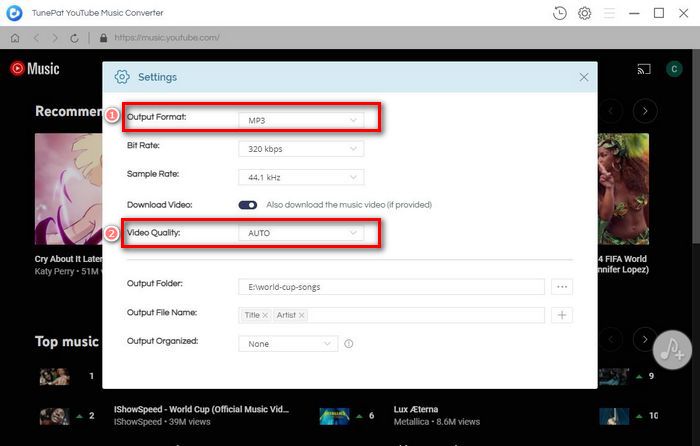The image size is (700, 446).
Task: Open the Output Format MP3 dropdown
Action: click(300, 120)
